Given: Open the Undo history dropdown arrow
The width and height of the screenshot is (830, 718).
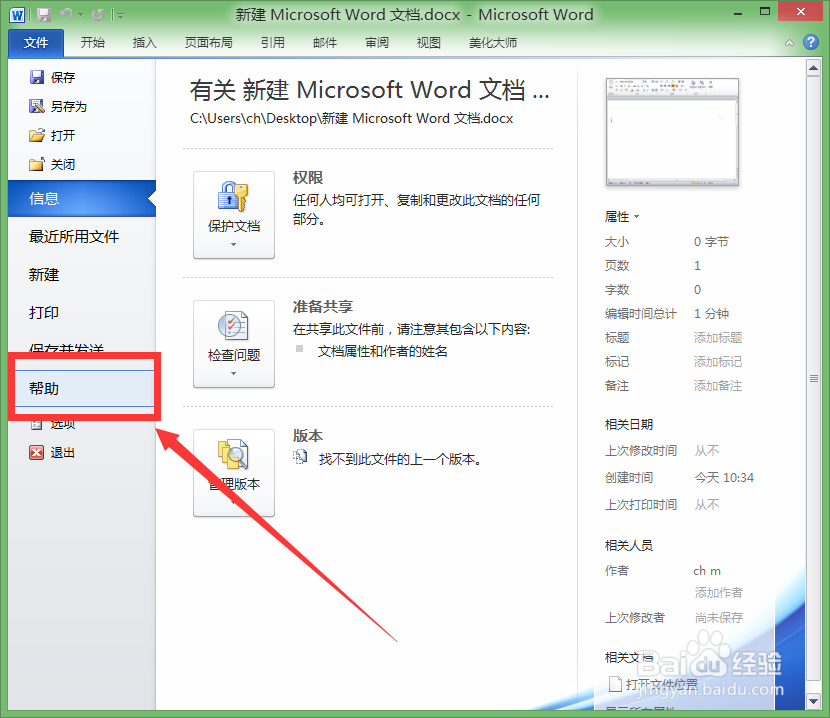Looking at the screenshot, I should click(x=80, y=15).
